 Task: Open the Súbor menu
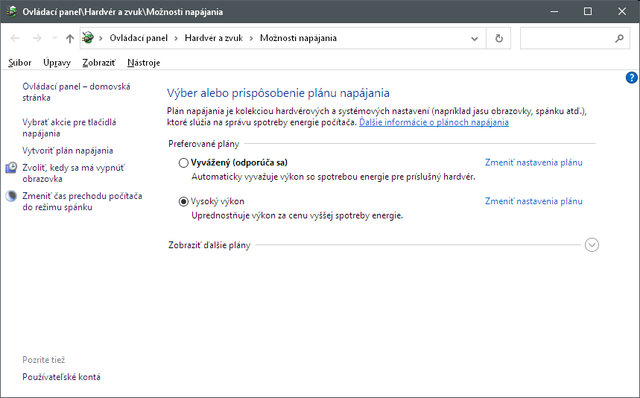pos(20,62)
